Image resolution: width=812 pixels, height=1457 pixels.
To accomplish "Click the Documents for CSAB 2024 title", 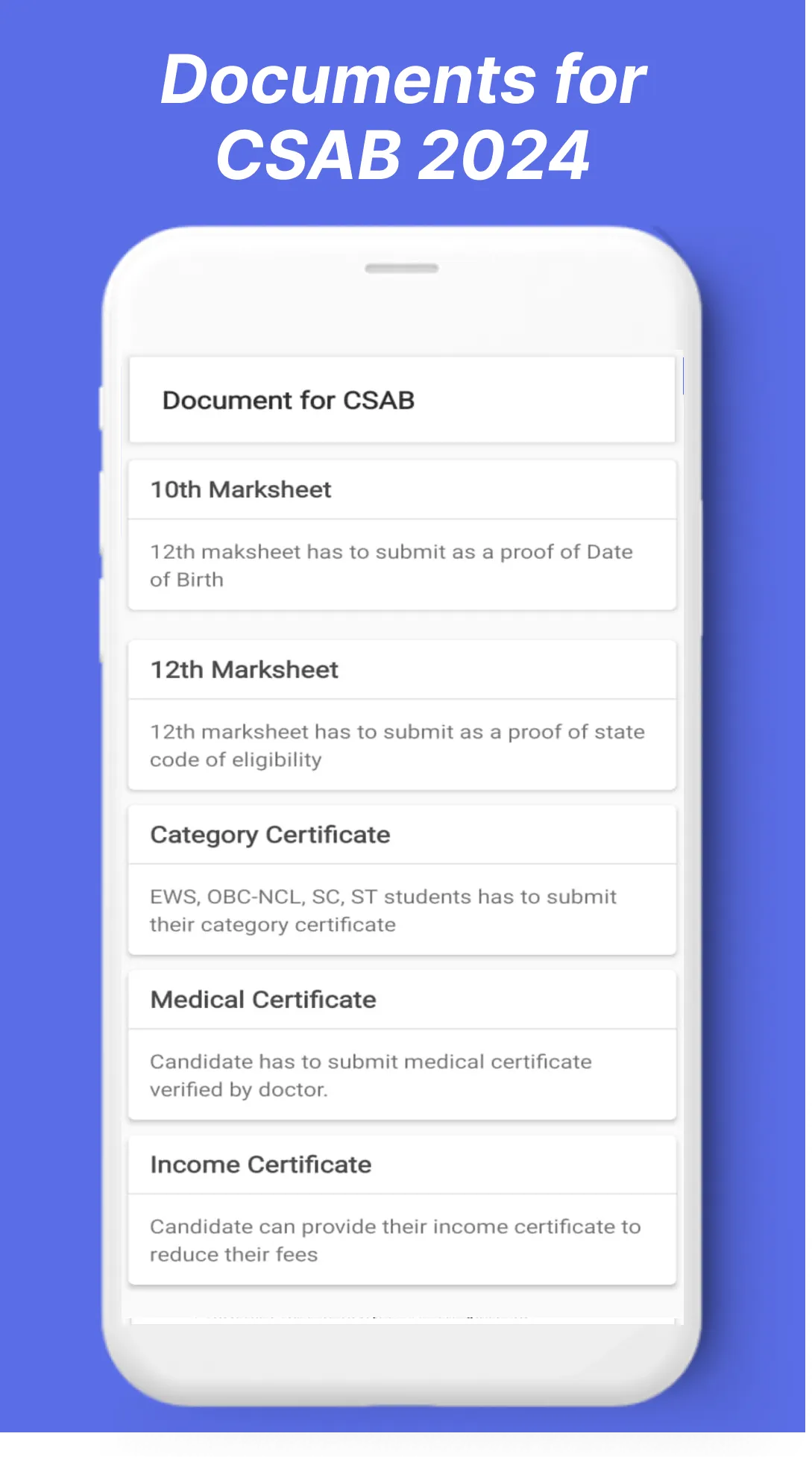I will click(x=402, y=116).
